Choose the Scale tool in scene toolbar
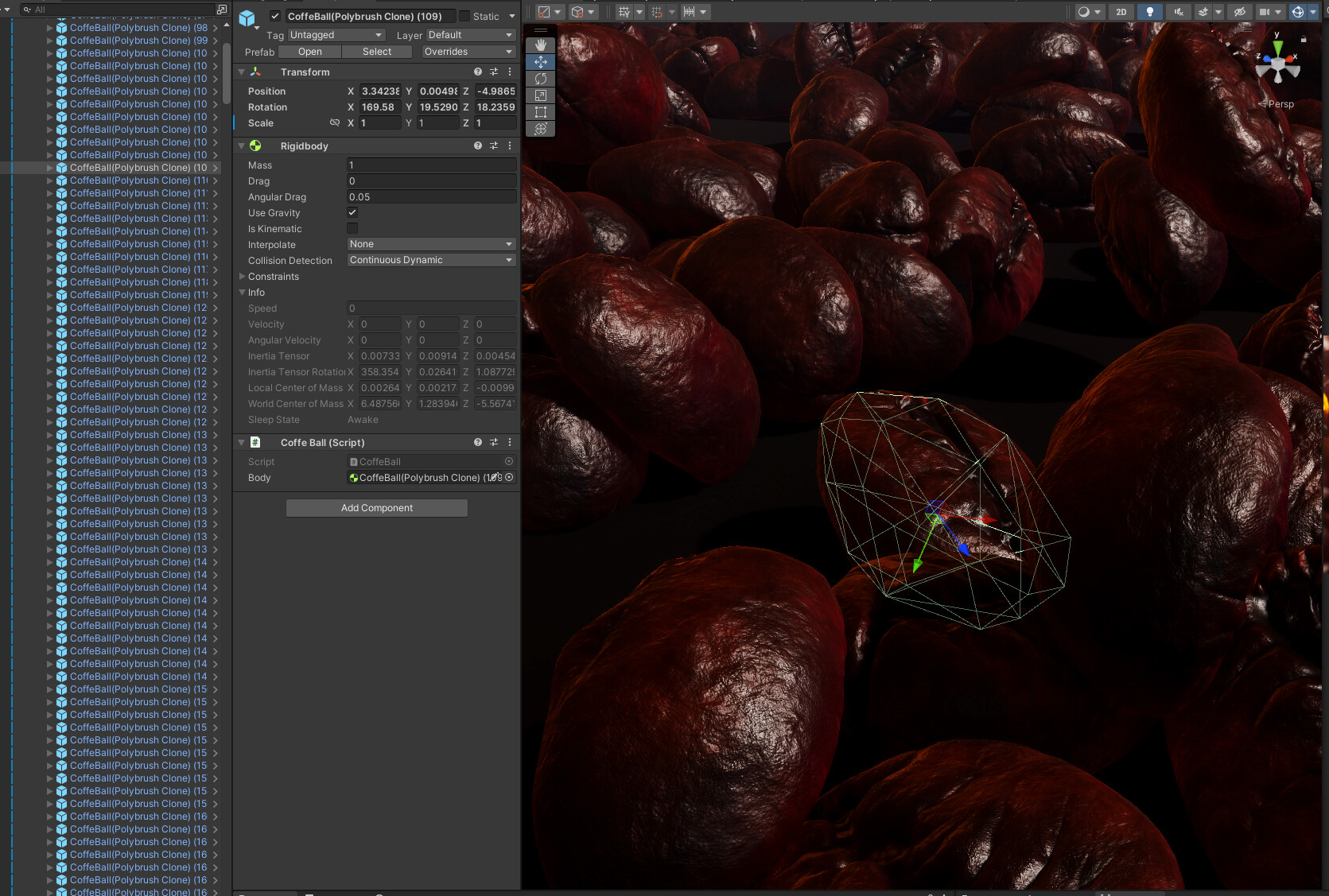1329x896 pixels. point(541,95)
